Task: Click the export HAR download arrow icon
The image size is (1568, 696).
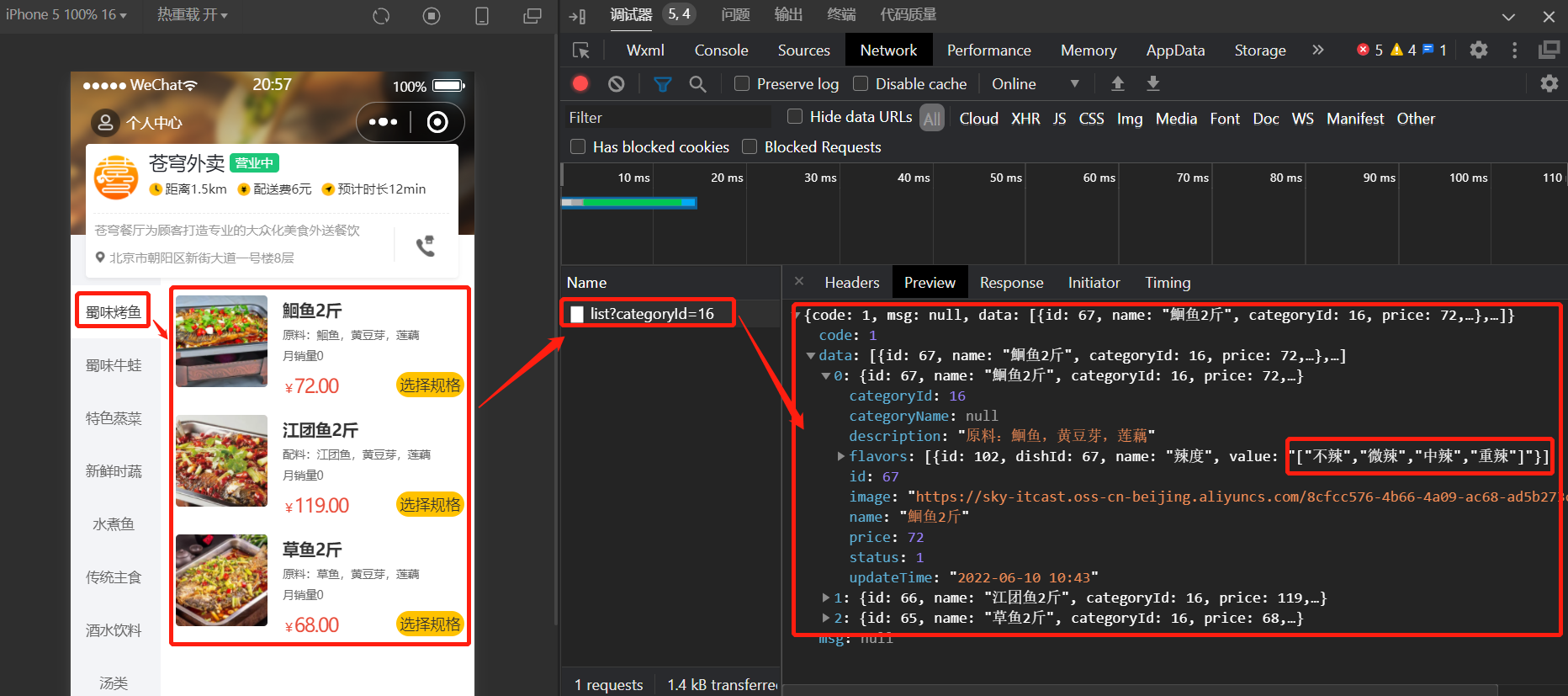Action: [x=1153, y=83]
